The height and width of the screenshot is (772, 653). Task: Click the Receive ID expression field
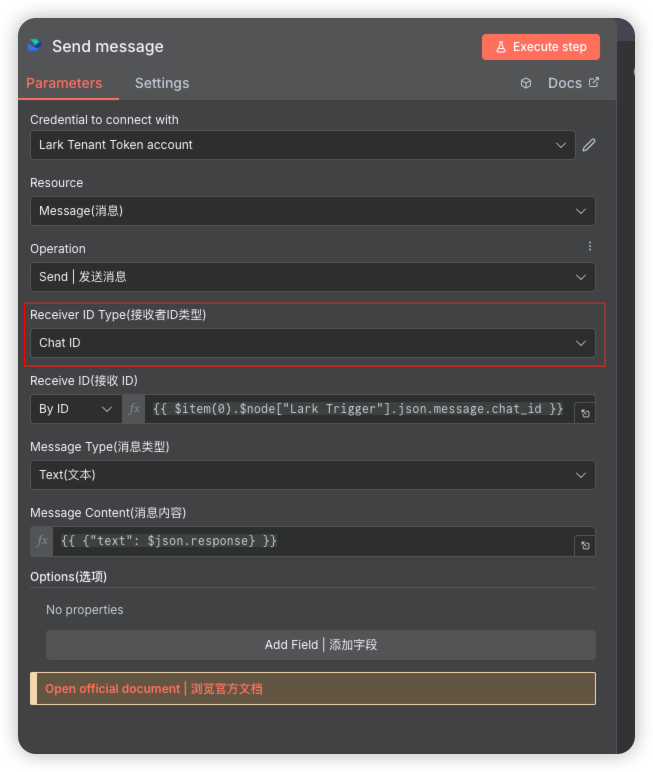pyautogui.click(x=359, y=409)
